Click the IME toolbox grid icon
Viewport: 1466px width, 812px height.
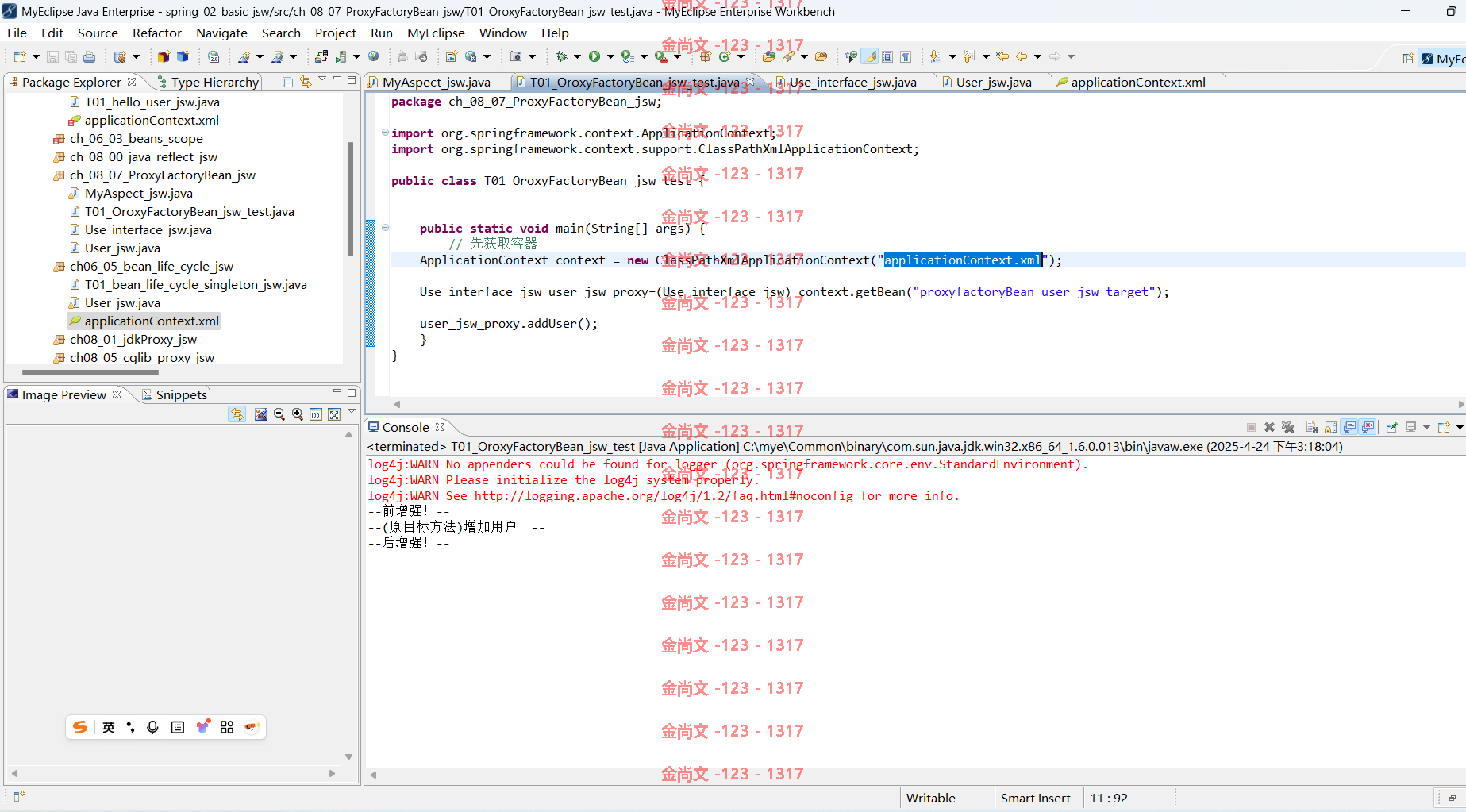click(x=227, y=727)
